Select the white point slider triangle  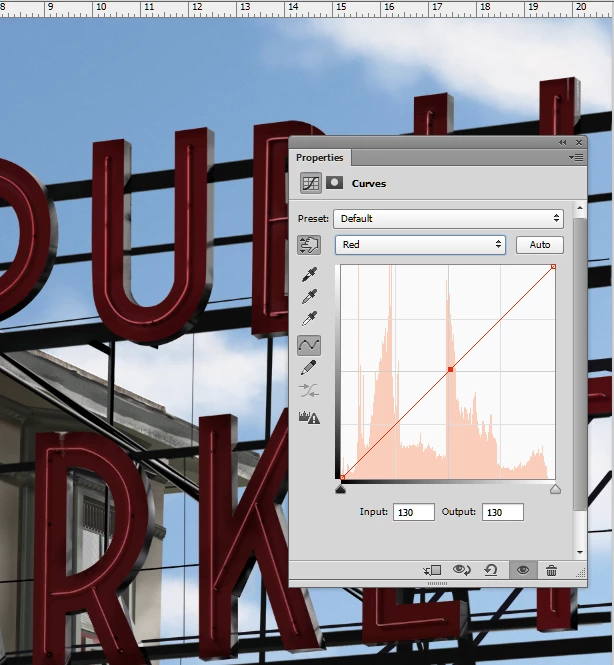click(555, 490)
